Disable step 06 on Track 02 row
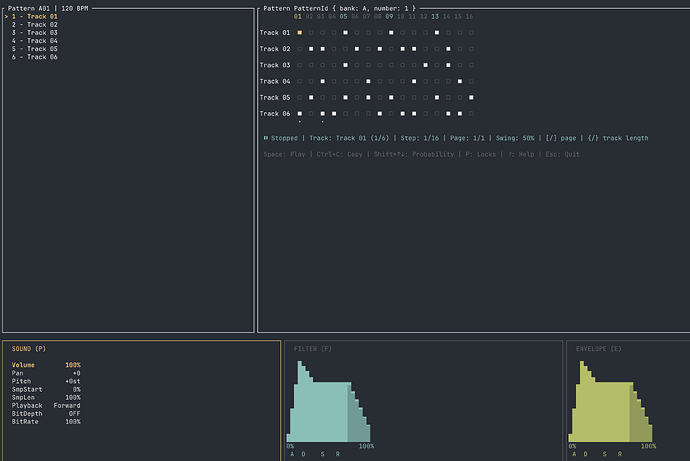The width and height of the screenshot is (690, 461). click(x=357, y=49)
